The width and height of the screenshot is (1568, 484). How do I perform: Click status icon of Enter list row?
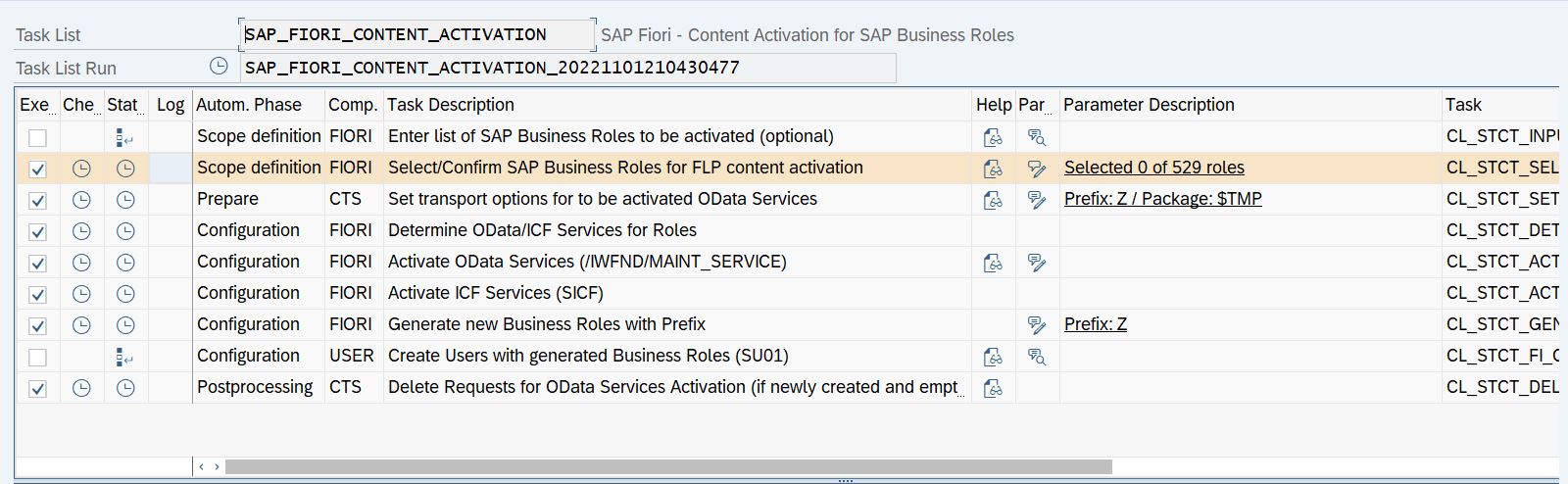click(x=124, y=137)
